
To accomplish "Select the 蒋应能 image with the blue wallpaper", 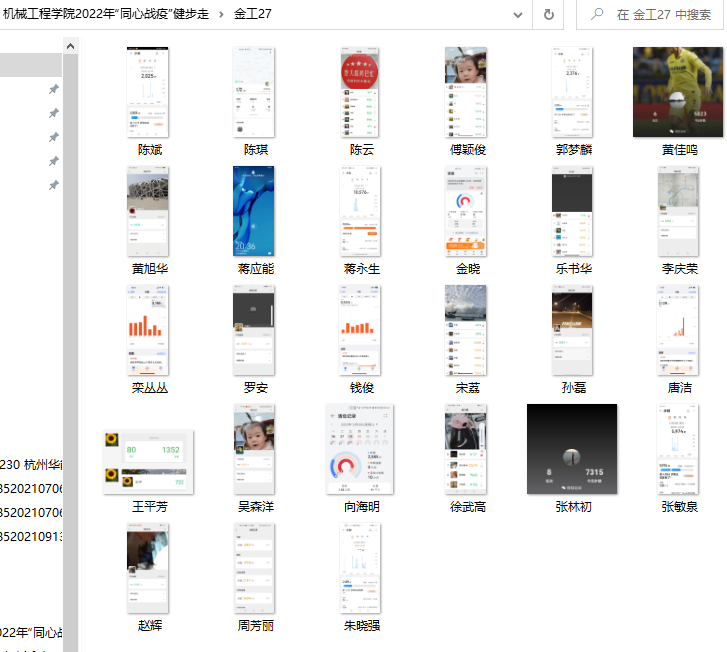I will pos(254,211).
